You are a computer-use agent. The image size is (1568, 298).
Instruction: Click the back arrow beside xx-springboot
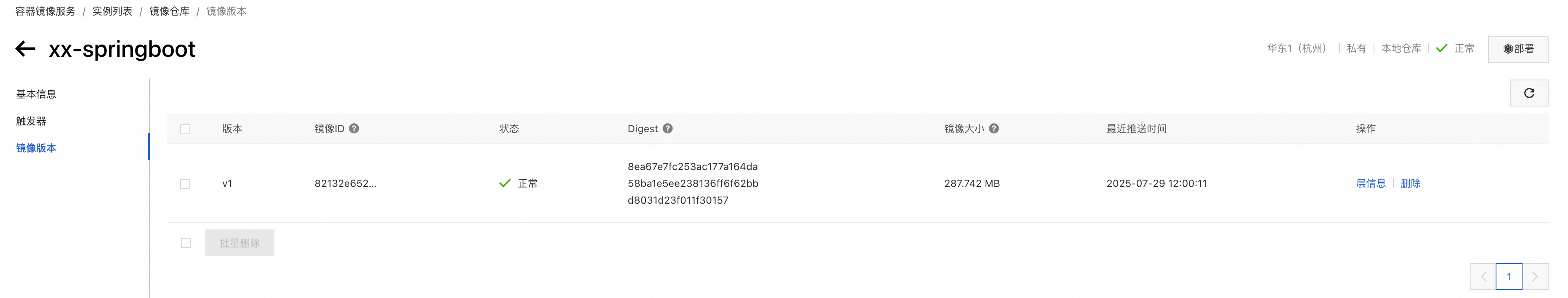point(26,49)
